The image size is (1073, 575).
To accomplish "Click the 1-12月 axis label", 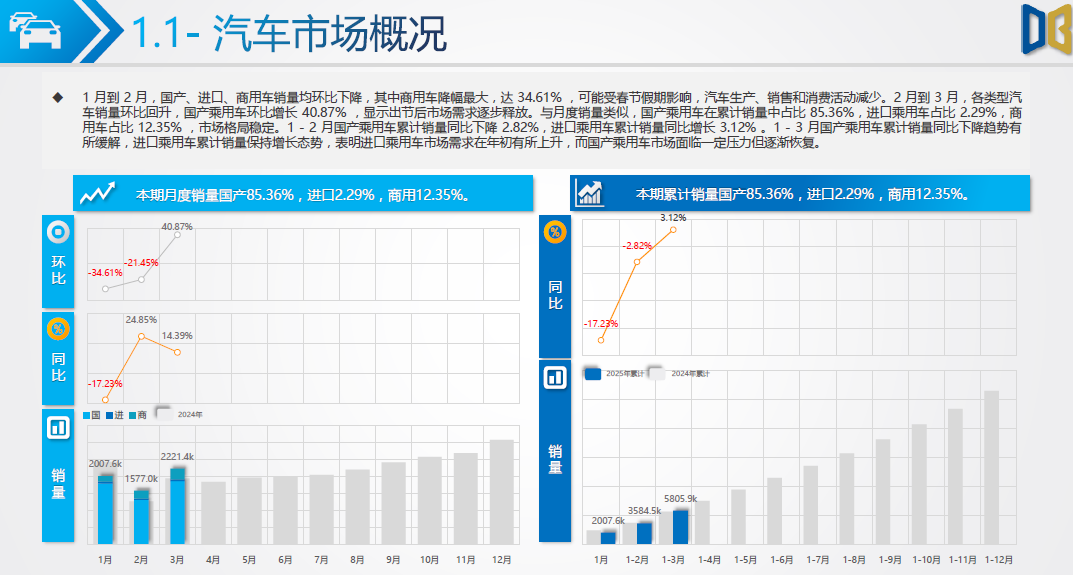I will pos(998,560).
